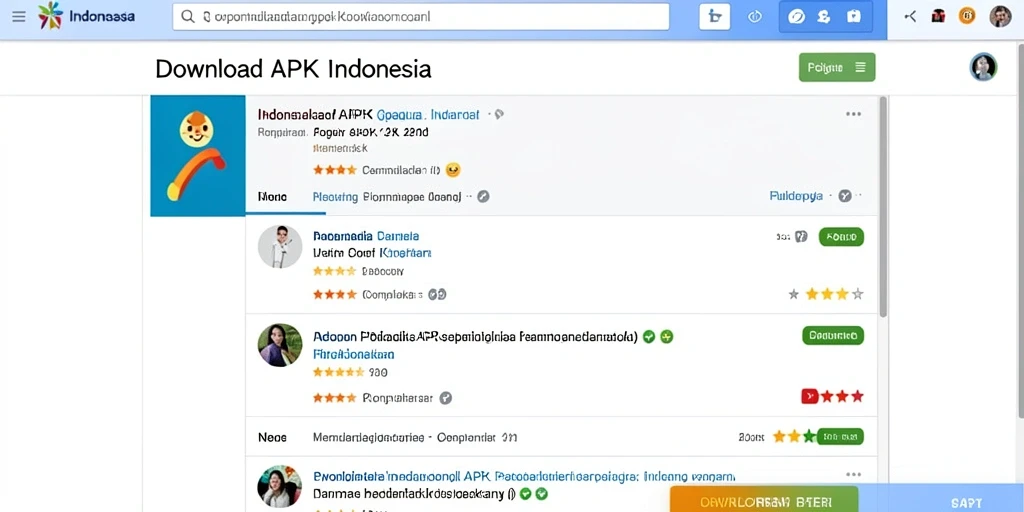The image size is (1024, 512).
Task: Select the Neoe label in list
Action: coord(272,437)
